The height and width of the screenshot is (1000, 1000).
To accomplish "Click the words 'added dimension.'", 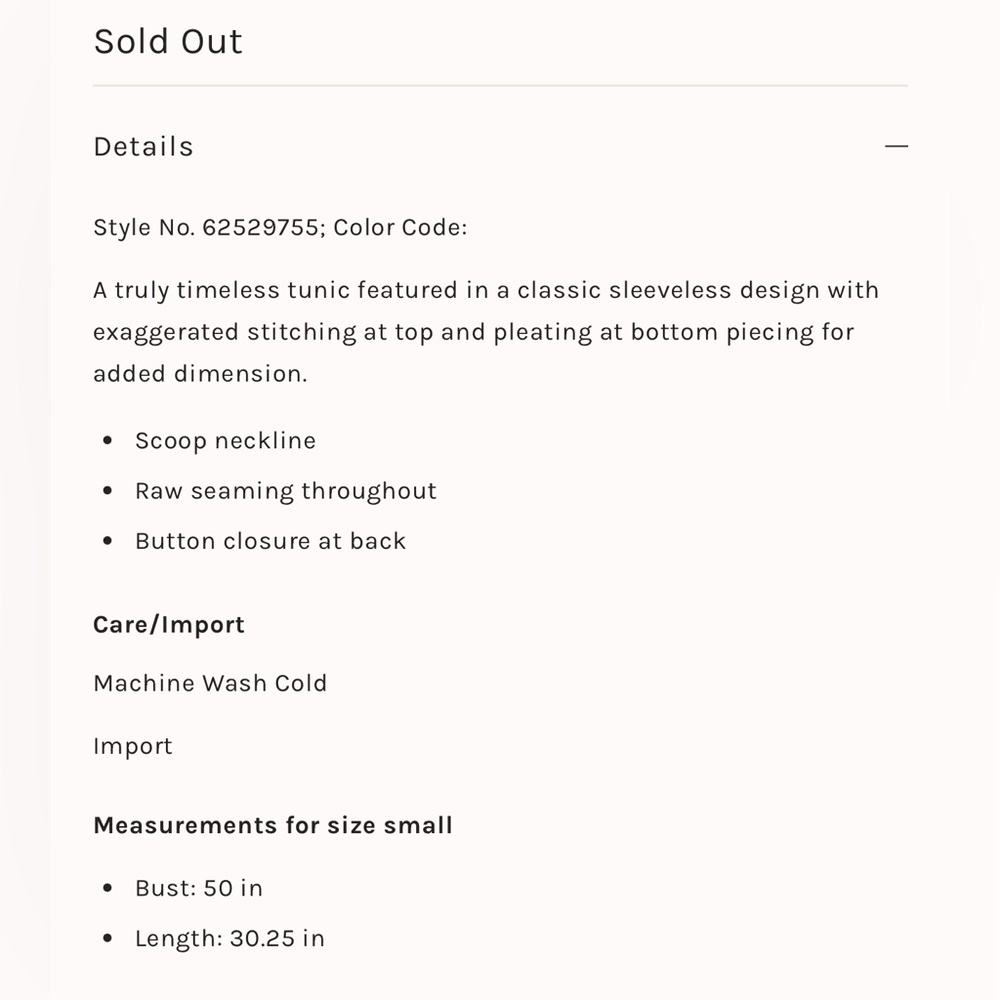I will [200, 374].
